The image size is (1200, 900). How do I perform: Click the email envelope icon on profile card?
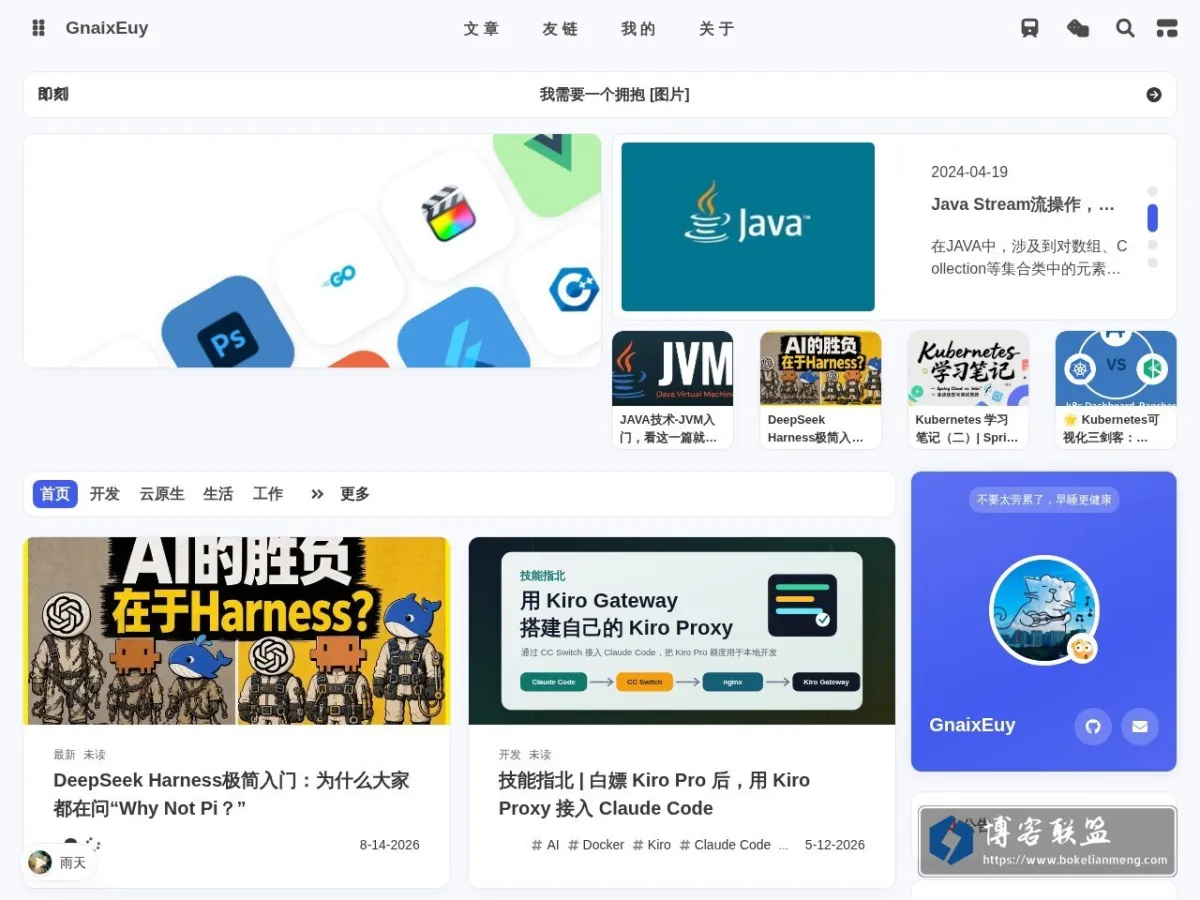coord(1140,726)
